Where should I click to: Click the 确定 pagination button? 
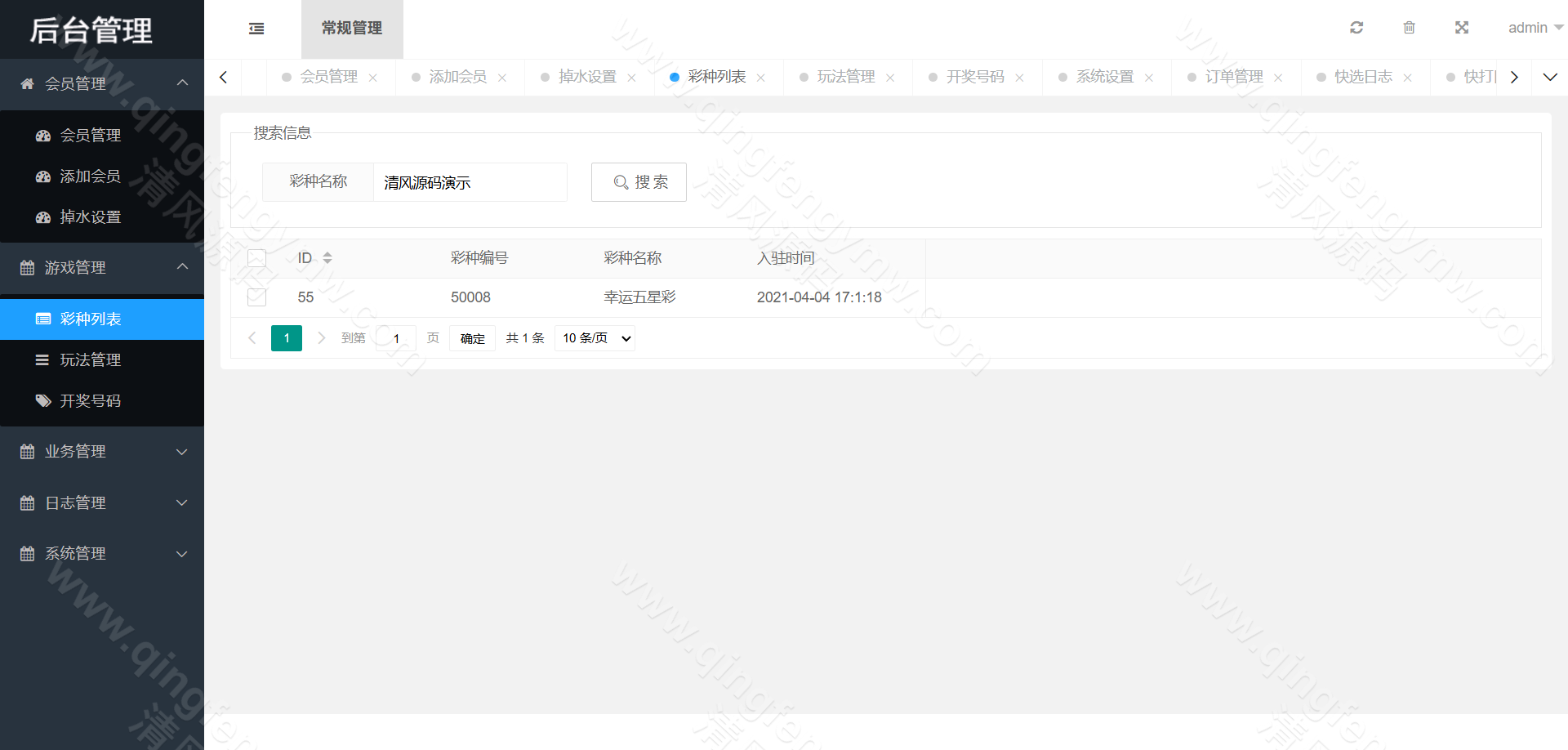coord(472,337)
